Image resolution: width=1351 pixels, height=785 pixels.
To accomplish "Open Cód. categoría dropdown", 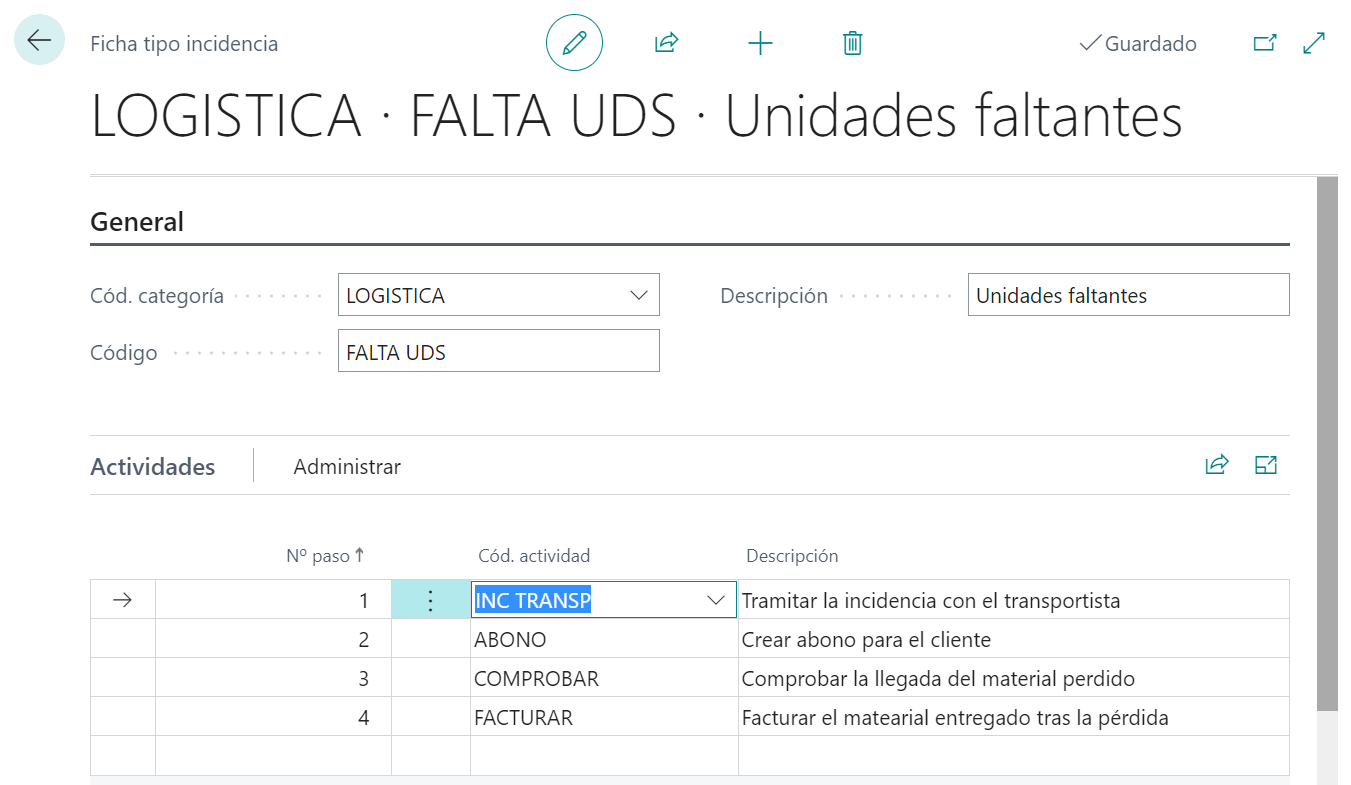I will [x=638, y=296].
